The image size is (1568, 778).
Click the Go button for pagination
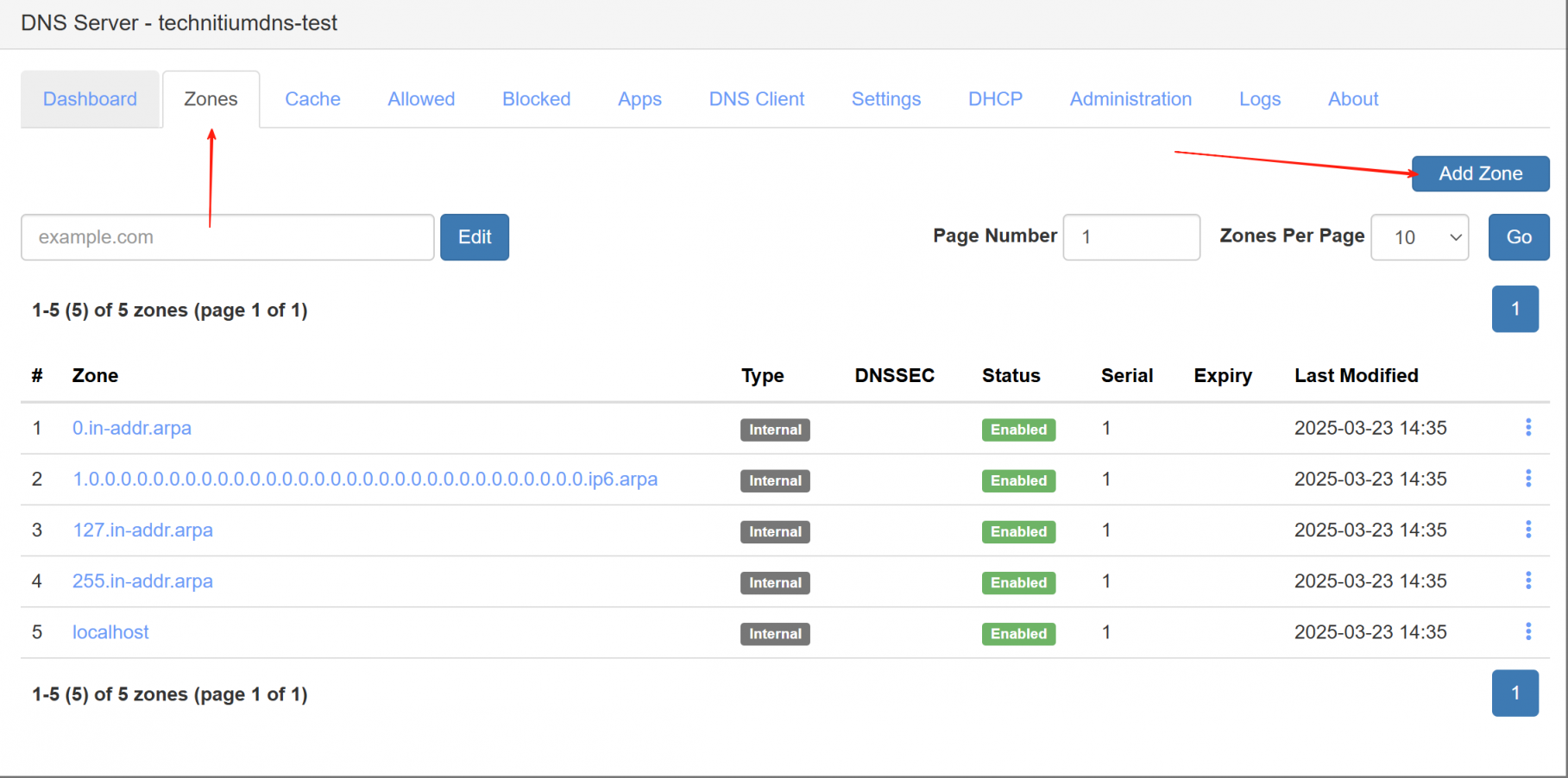click(1519, 237)
